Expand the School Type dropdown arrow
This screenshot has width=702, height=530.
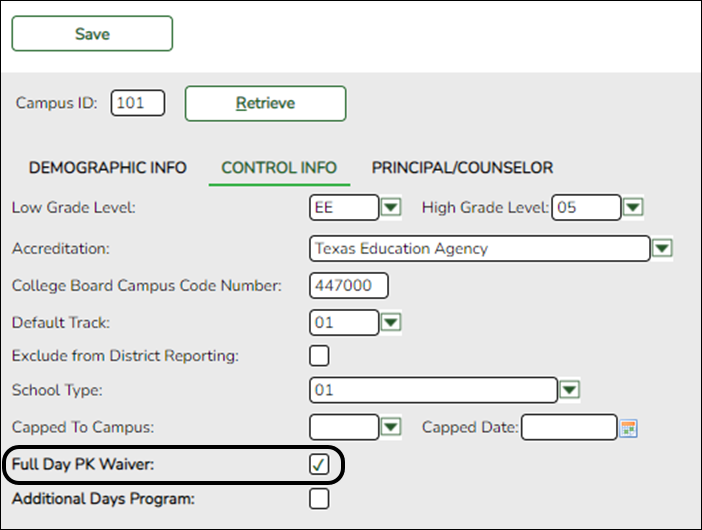569,390
